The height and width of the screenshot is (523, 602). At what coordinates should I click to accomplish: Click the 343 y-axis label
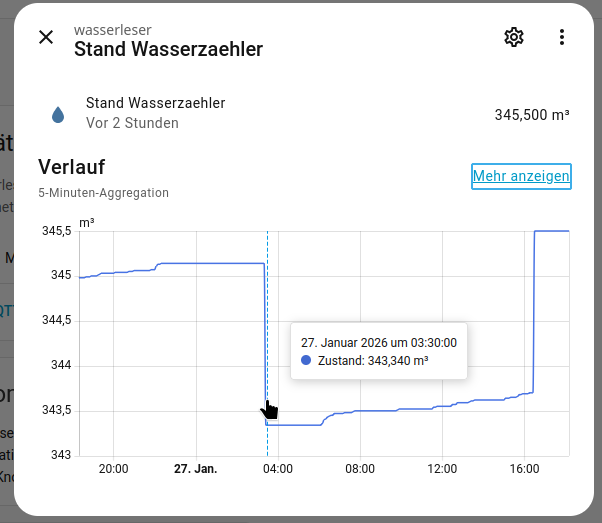61,455
